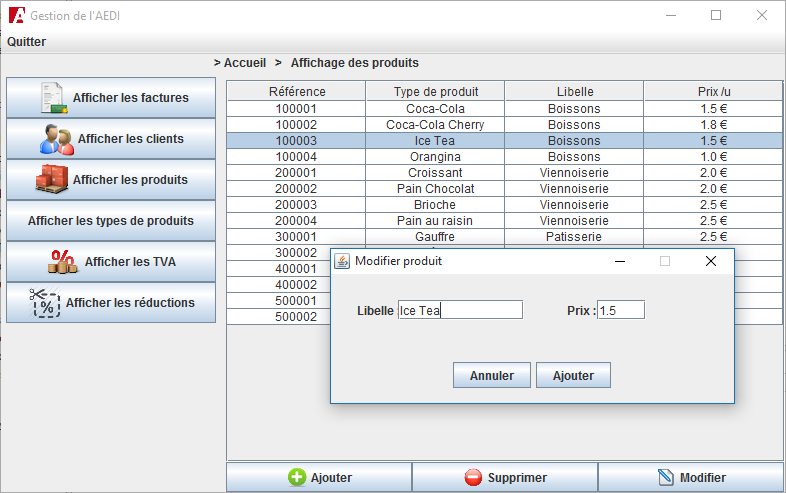786x493 pixels.
Task: Click the scissors coupon icon for réductions
Action: coord(45,302)
